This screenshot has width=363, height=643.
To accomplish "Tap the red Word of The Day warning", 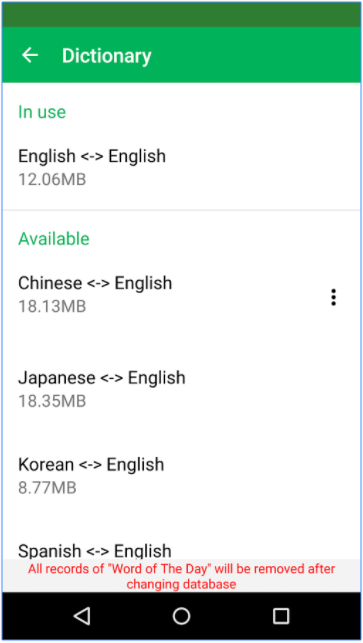I will coord(181,576).
